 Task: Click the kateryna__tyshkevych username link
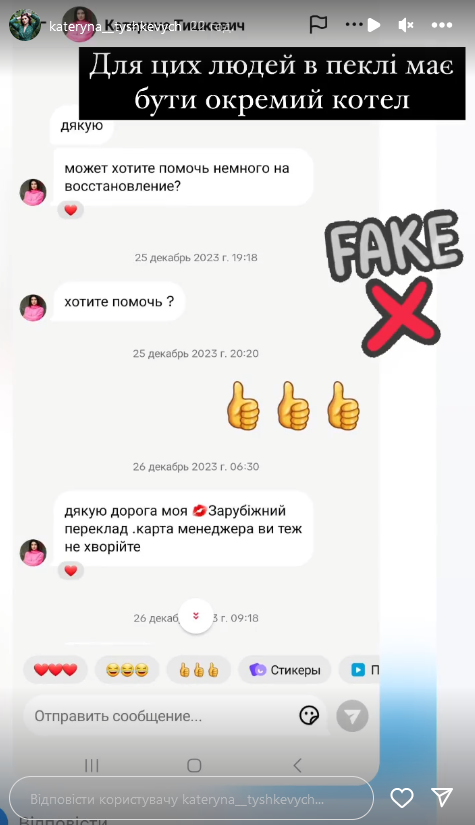115,27
